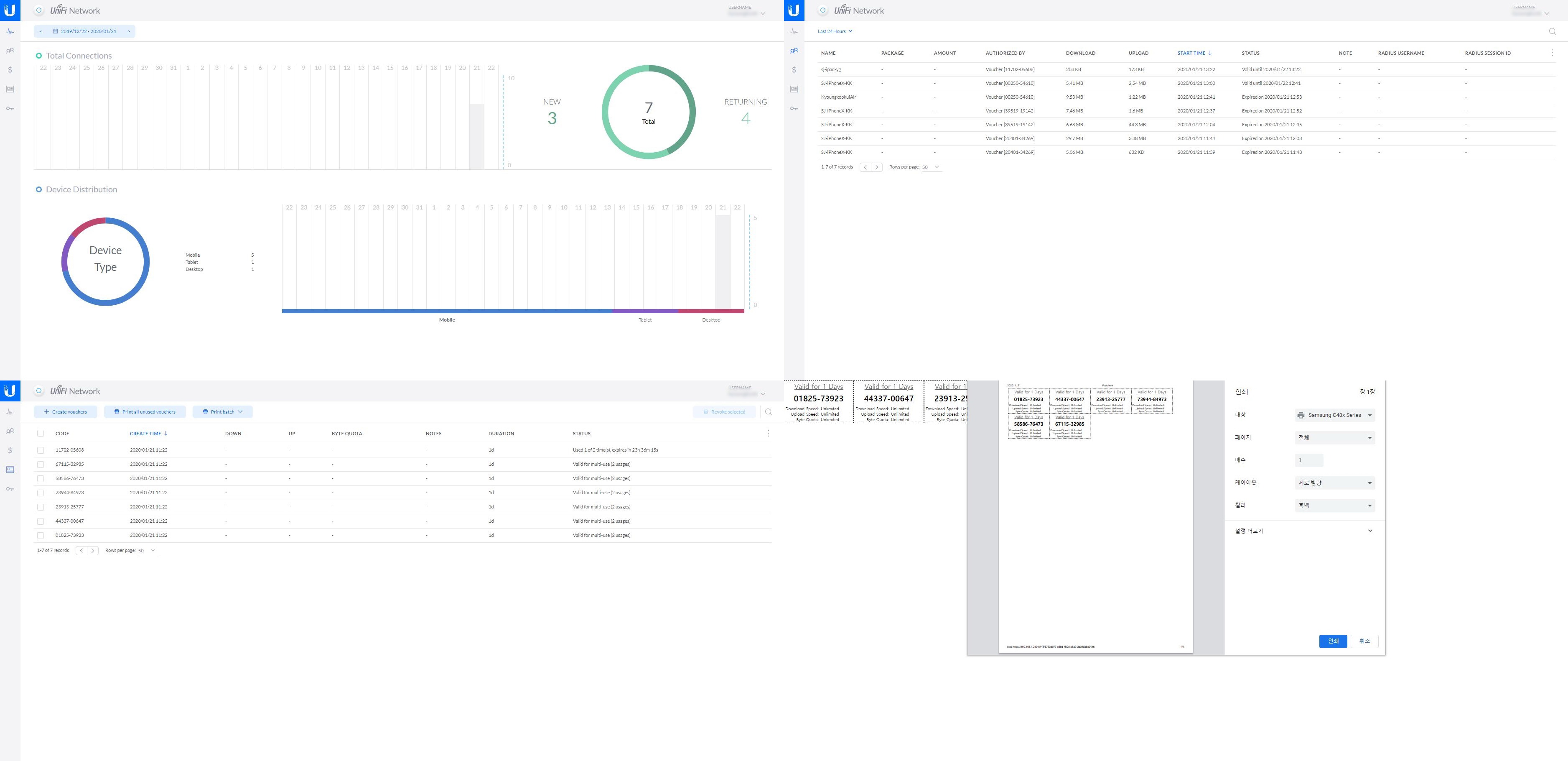Go to the previous date range with the left arrow

pos(41,31)
